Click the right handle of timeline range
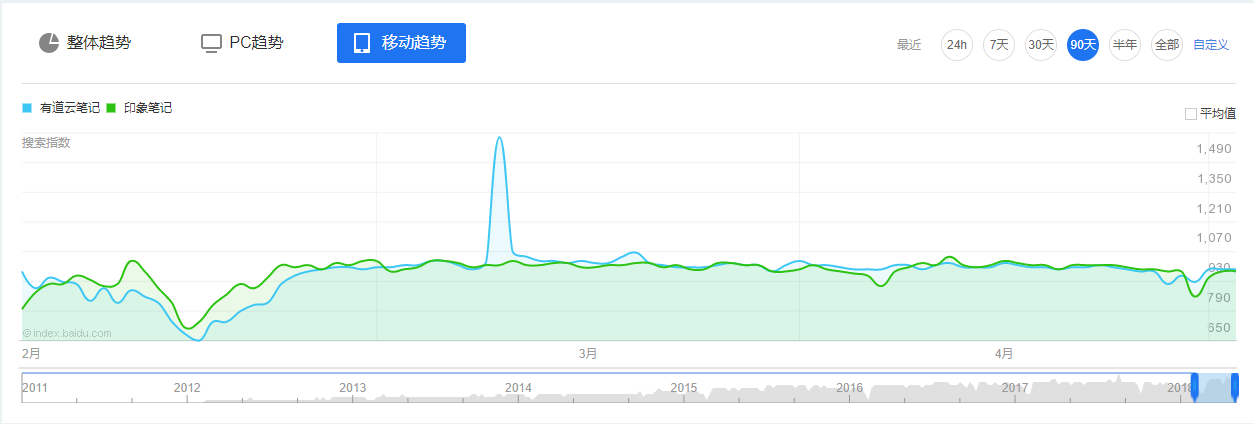The width and height of the screenshot is (1254, 424). pos(1235,387)
